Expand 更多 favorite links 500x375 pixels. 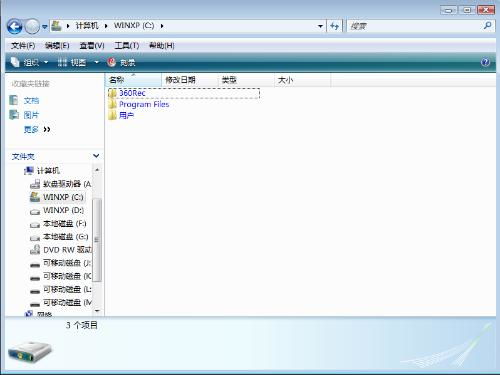(x=37, y=130)
